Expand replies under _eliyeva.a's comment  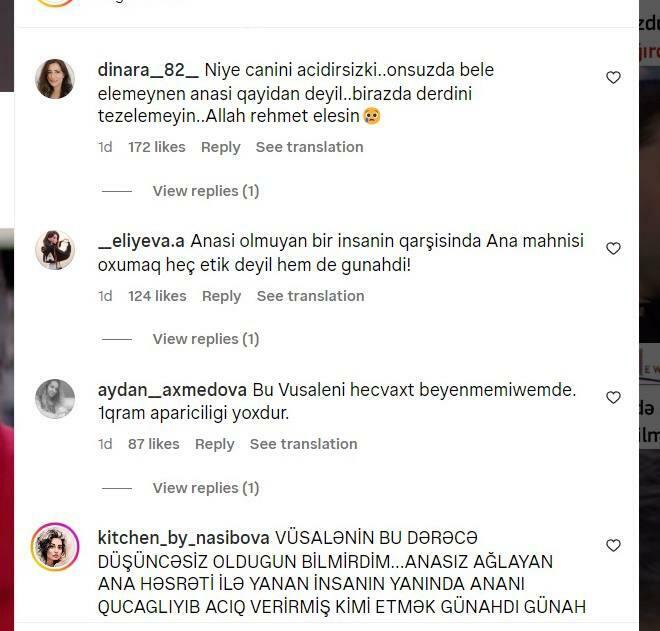tap(206, 339)
